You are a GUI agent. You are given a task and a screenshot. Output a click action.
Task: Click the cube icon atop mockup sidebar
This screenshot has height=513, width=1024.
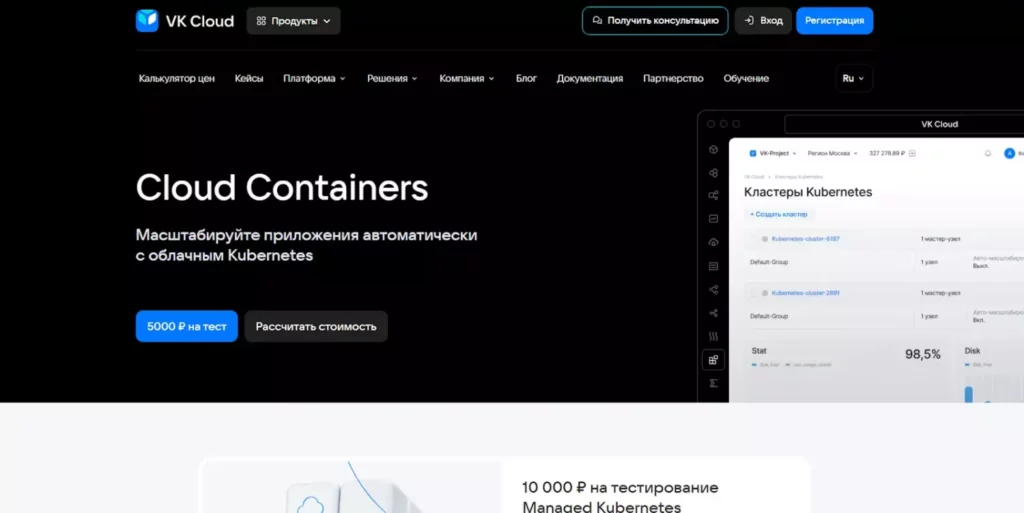pos(713,149)
